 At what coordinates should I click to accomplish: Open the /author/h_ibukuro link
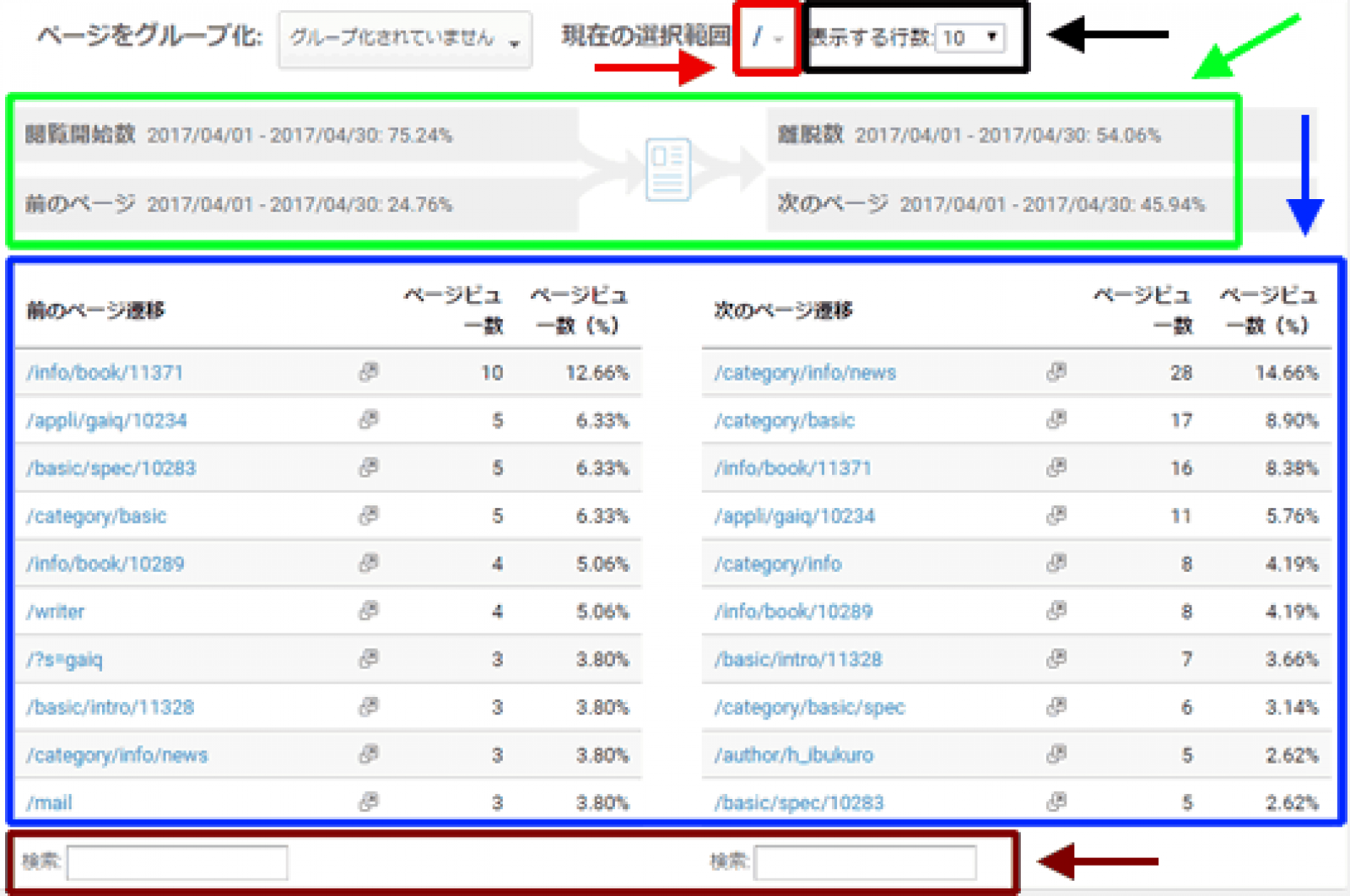click(794, 755)
